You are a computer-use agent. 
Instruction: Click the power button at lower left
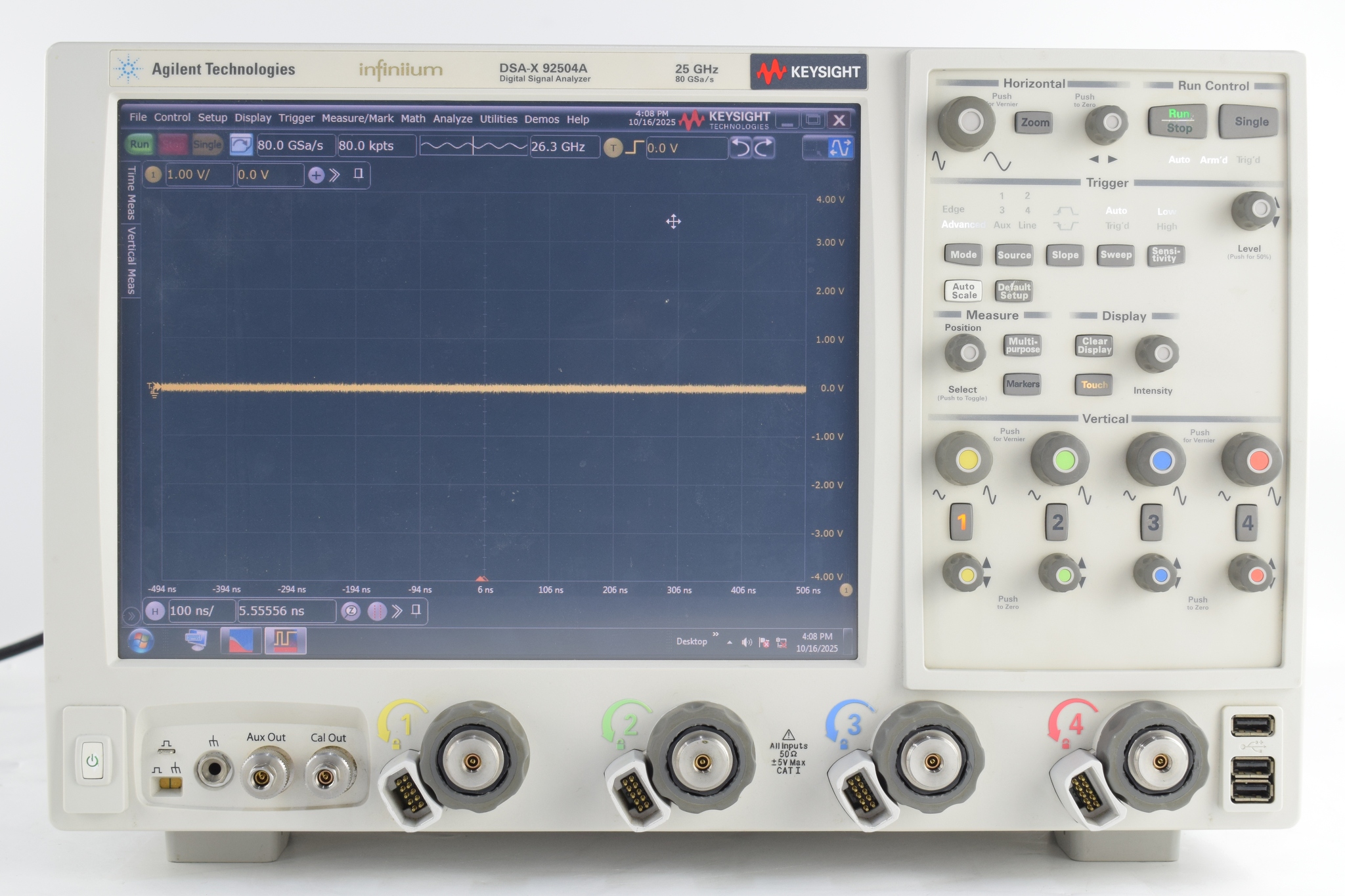[x=93, y=760]
